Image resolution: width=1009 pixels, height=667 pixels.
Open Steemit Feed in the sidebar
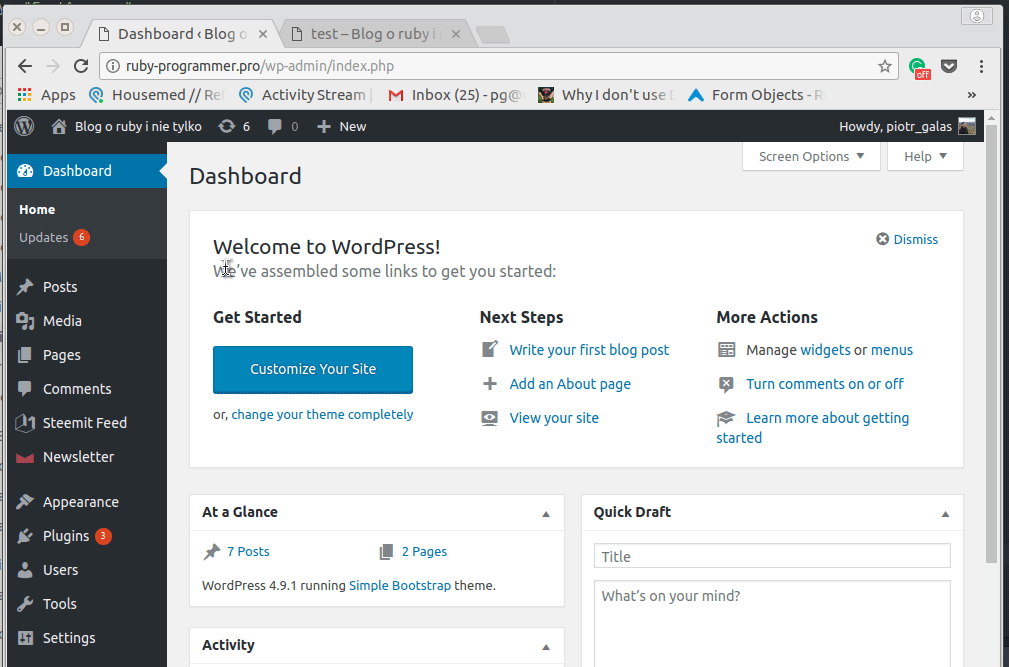[x=87, y=423]
